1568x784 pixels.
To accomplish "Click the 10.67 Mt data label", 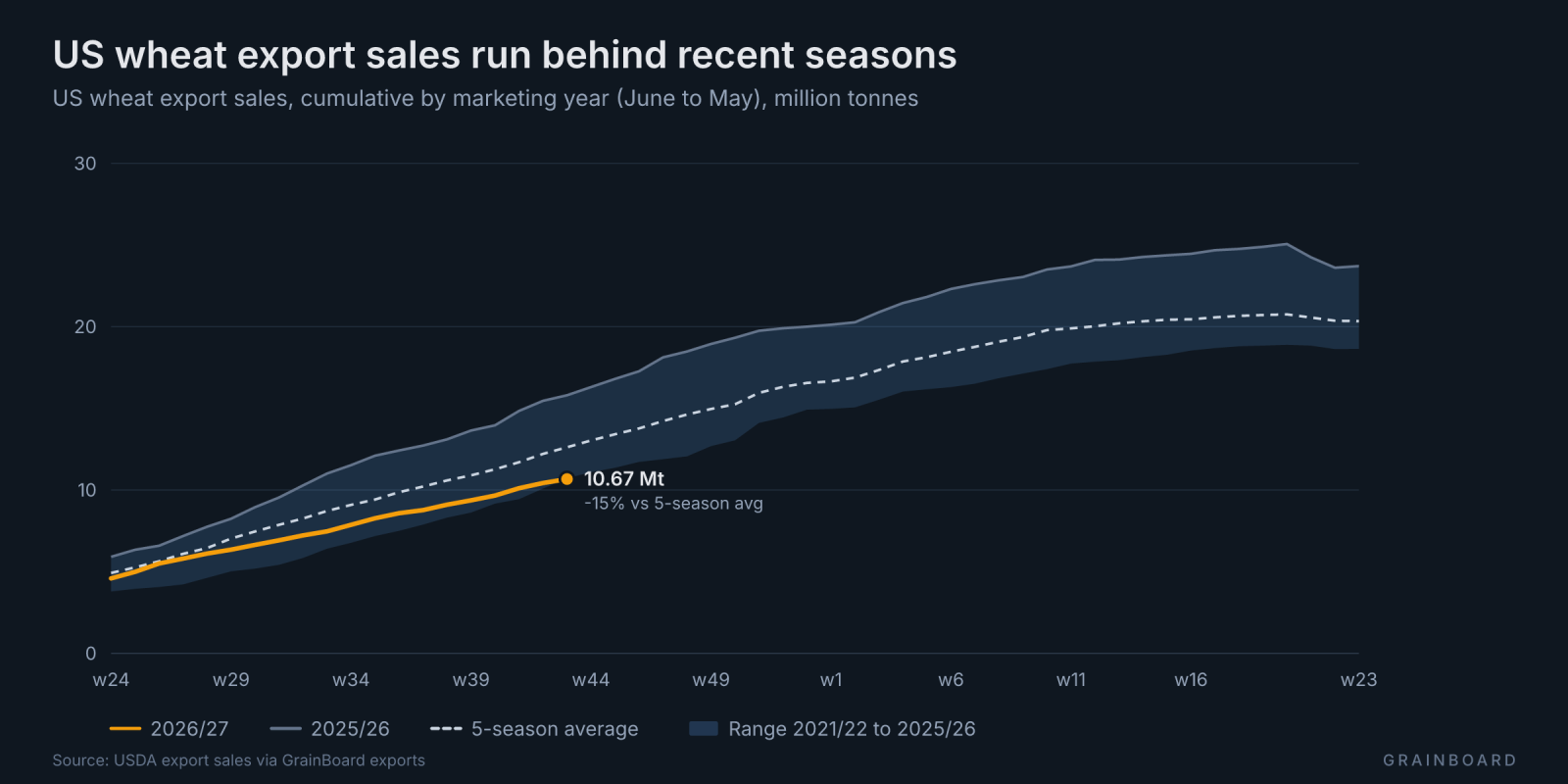I will pyautogui.click(x=624, y=479).
